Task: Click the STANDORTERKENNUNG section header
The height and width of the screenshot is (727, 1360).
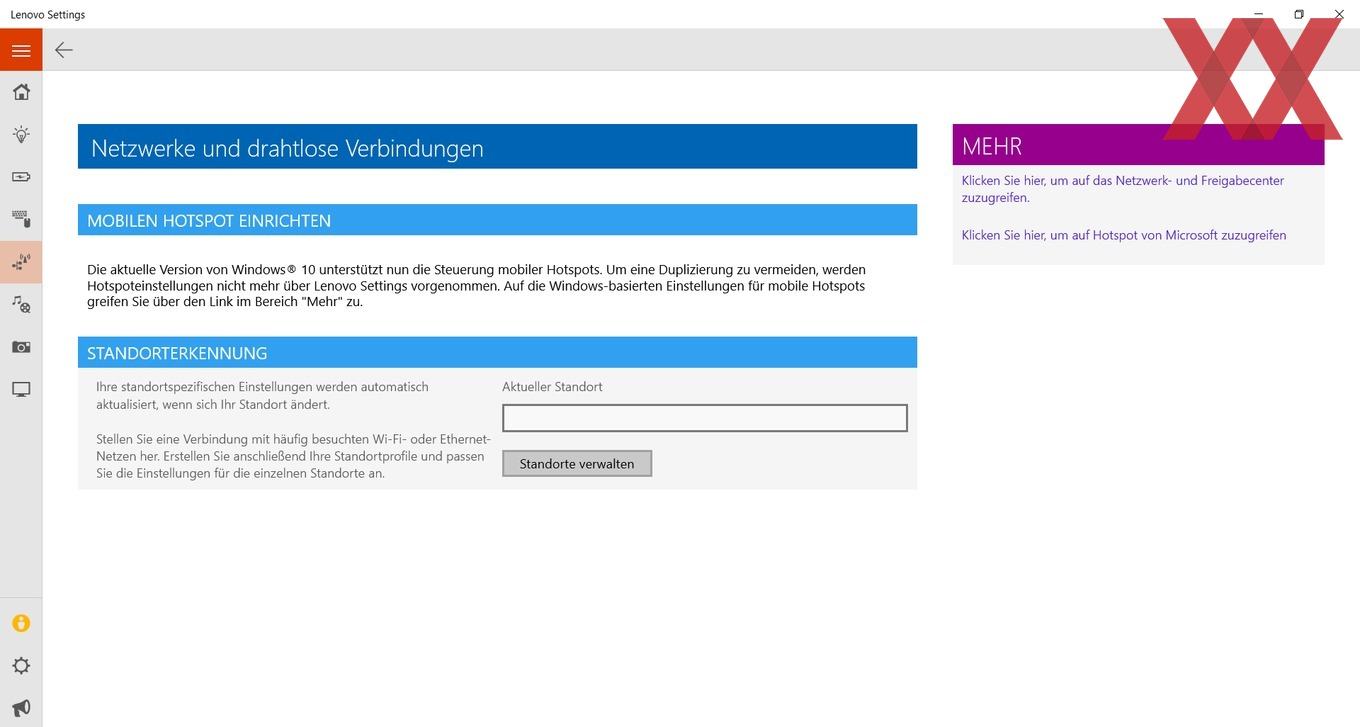Action: point(497,353)
